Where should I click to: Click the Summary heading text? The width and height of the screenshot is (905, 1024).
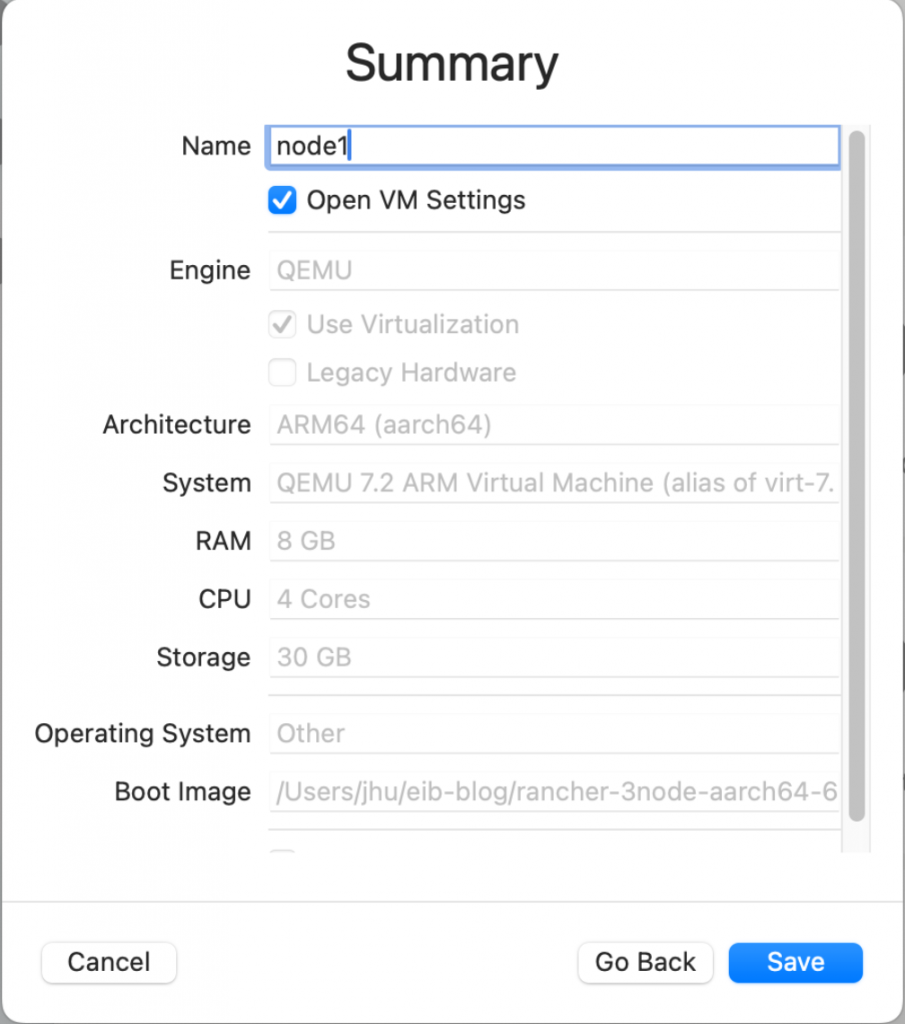(x=452, y=64)
